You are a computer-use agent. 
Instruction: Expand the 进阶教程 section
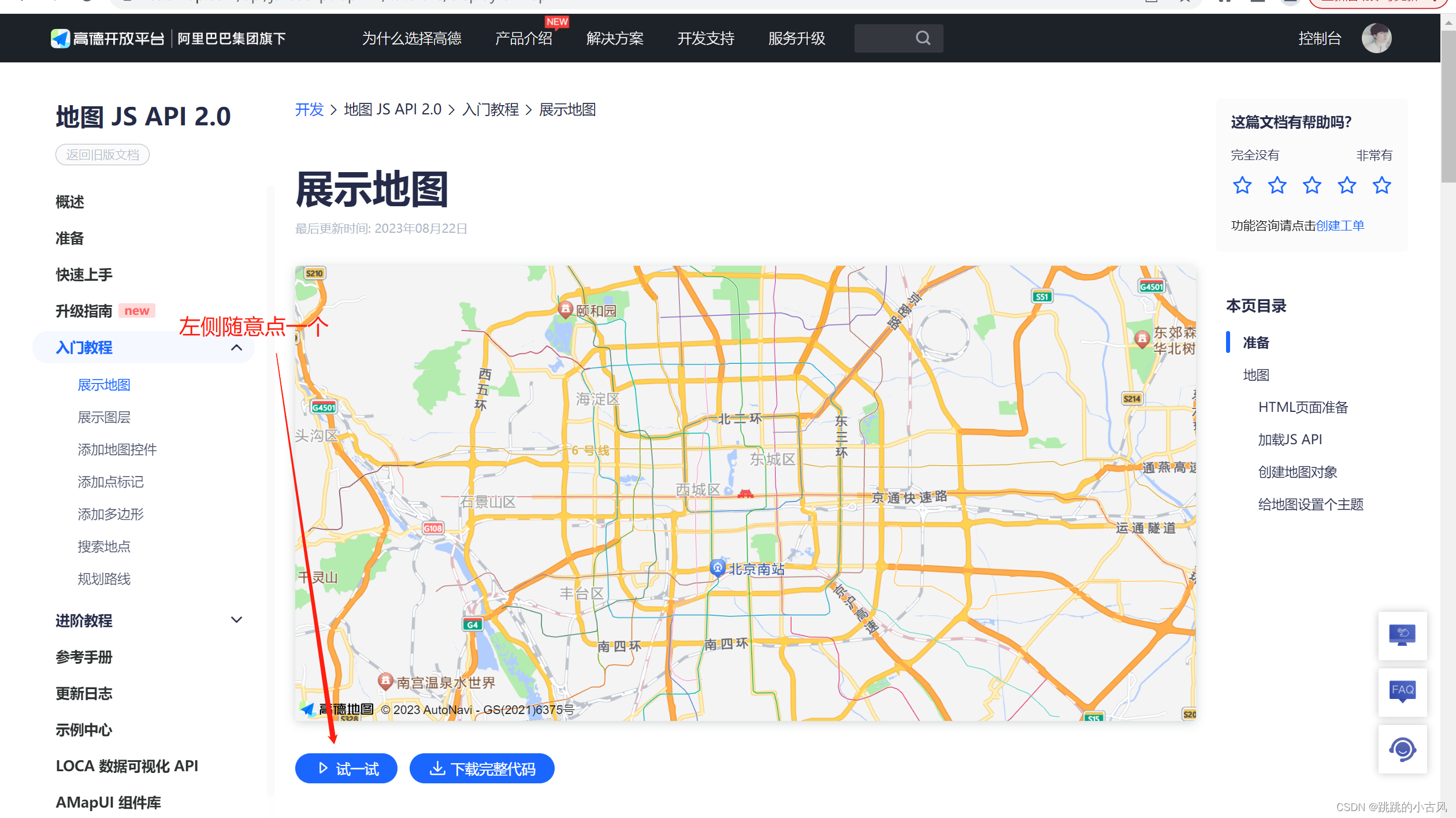pyautogui.click(x=236, y=620)
